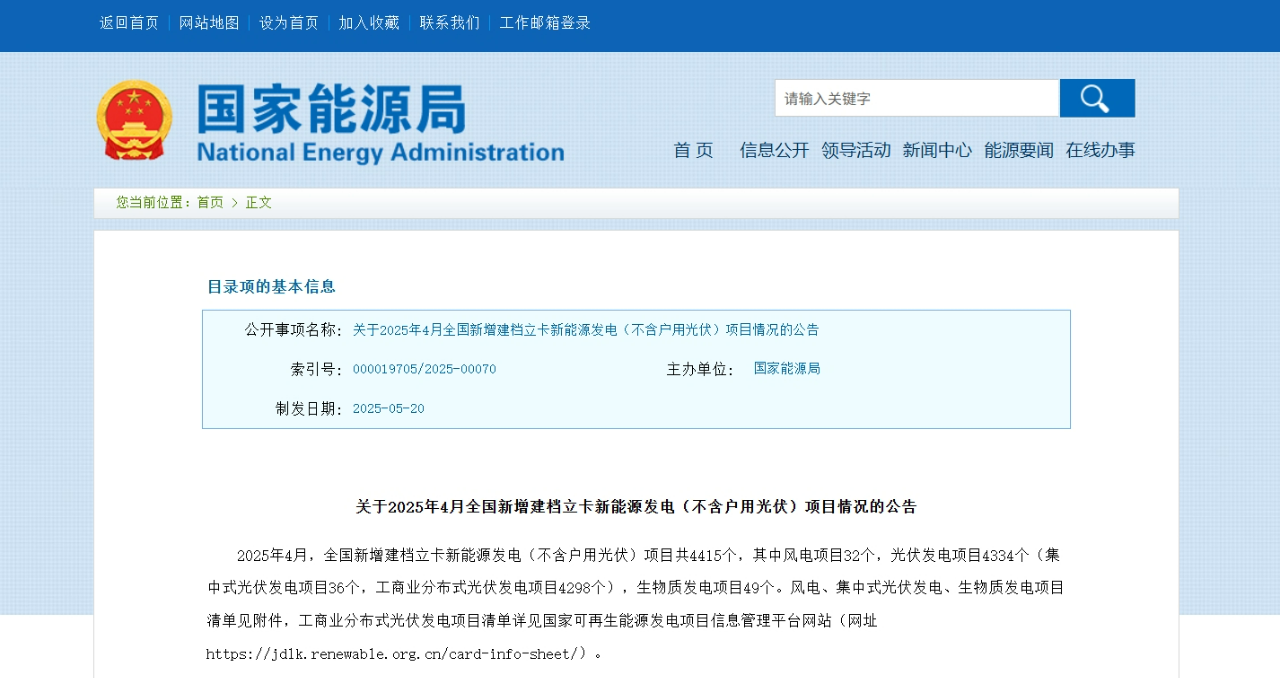Image resolution: width=1280 pixels, height=678 pixels.
Task: Click the 公开事项名称 announcement title link
Action: [x=585, y=330]
